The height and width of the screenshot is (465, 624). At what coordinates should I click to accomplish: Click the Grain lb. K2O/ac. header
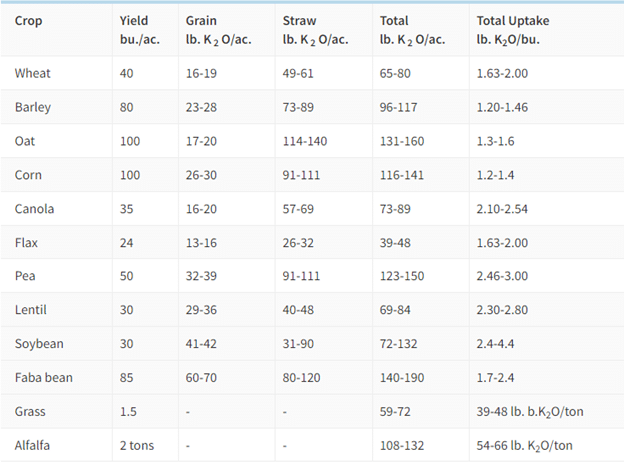click(x=221, y=30)
